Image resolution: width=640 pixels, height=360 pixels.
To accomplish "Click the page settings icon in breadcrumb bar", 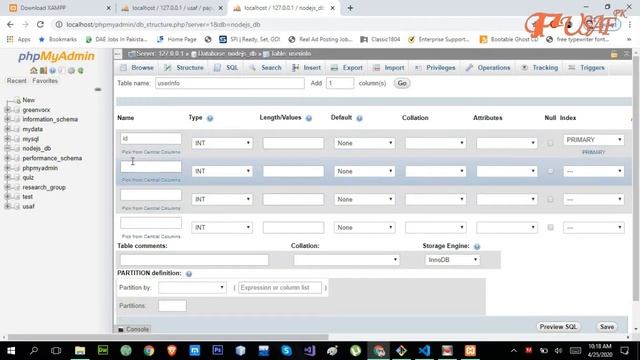I will [x=614, y=54].
